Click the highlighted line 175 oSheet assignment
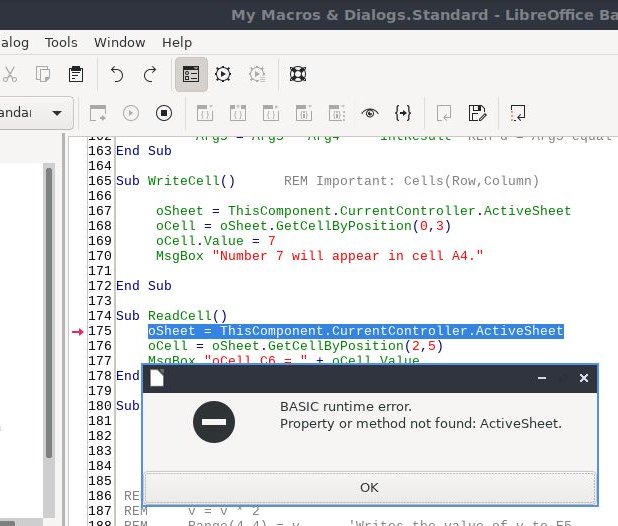This screenshot has width=618, height=526. click(x=356, y=331)
